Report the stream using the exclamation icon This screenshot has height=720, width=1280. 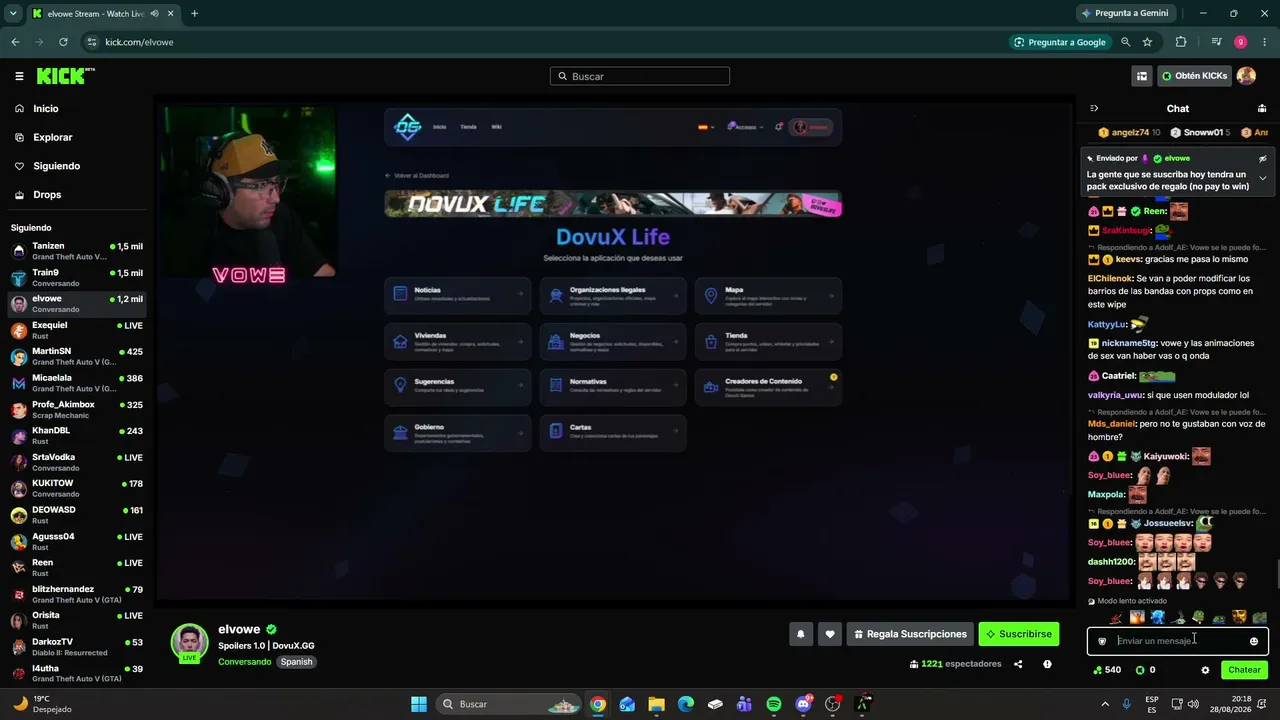(1047, 664)
